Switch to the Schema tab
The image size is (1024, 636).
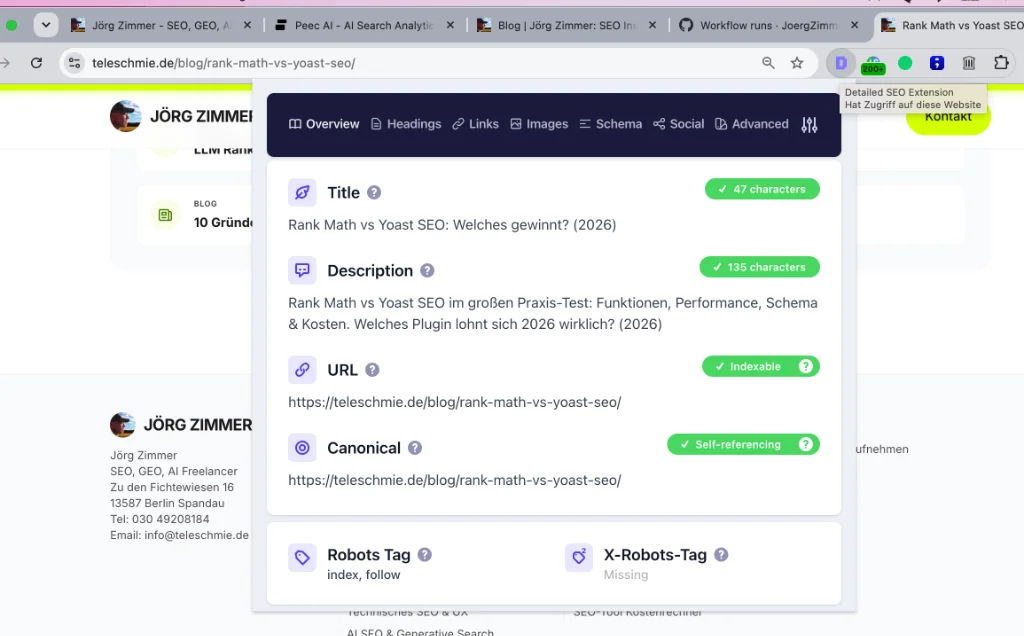pos(611,124)
